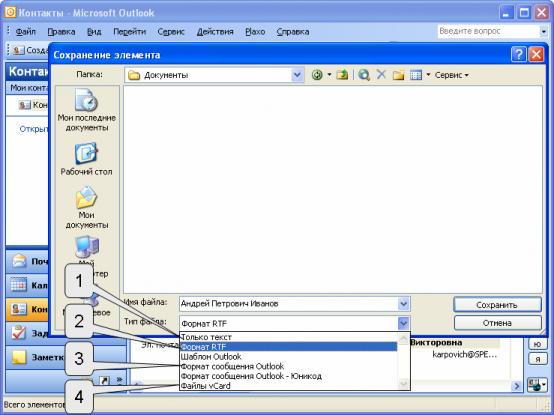This screenshot has width=554, height=415.
Task: Open the Search the Web icon
Action: click(364, 75)
